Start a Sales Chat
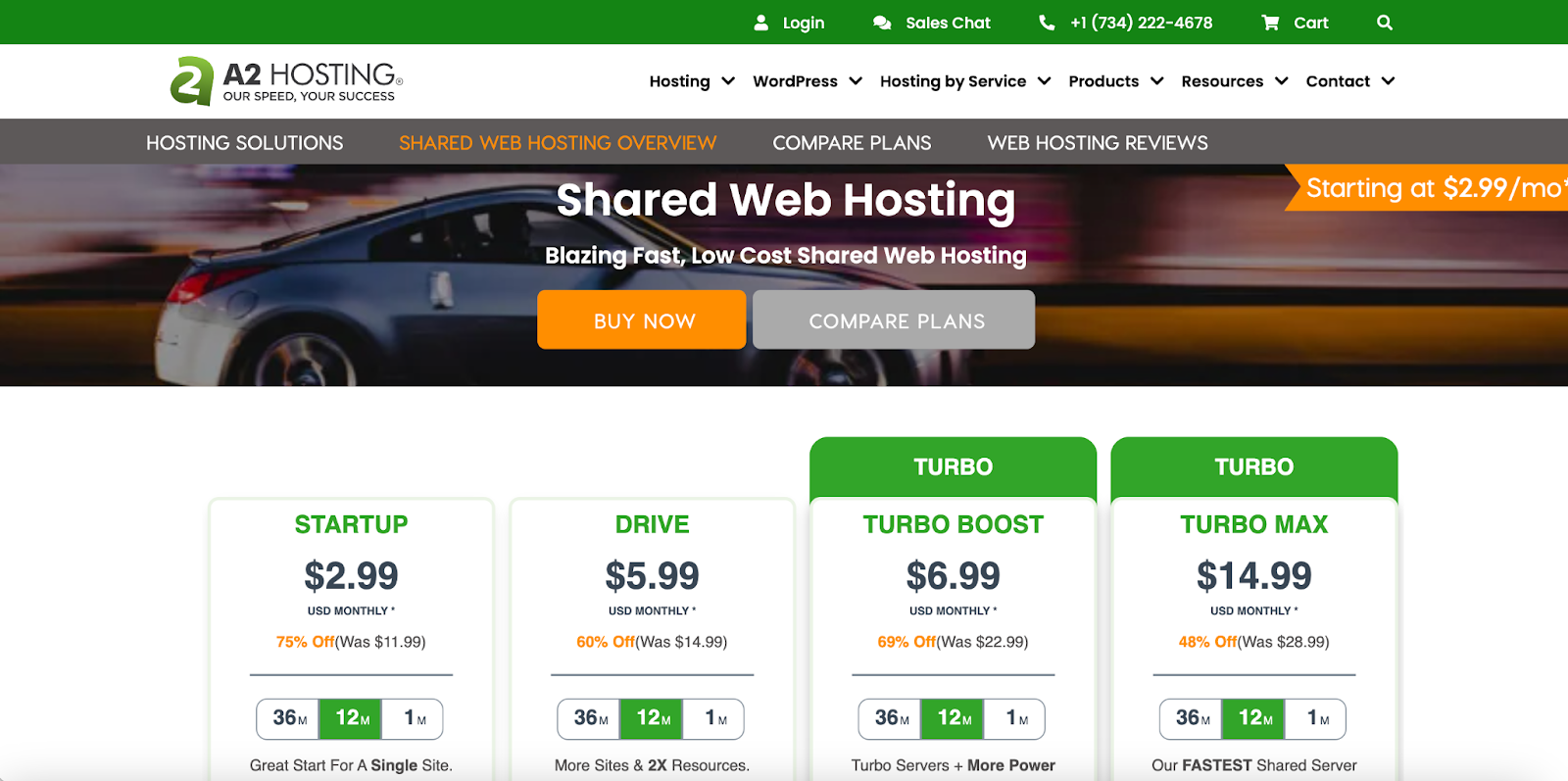 948,23
